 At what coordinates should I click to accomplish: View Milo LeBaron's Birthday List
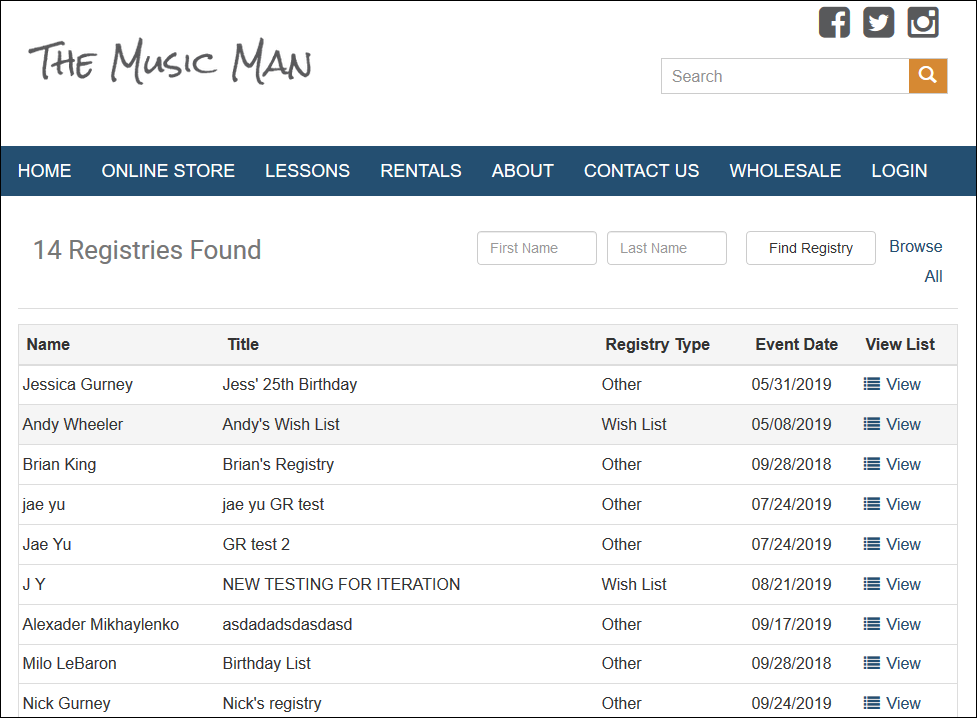click(903, 663)
